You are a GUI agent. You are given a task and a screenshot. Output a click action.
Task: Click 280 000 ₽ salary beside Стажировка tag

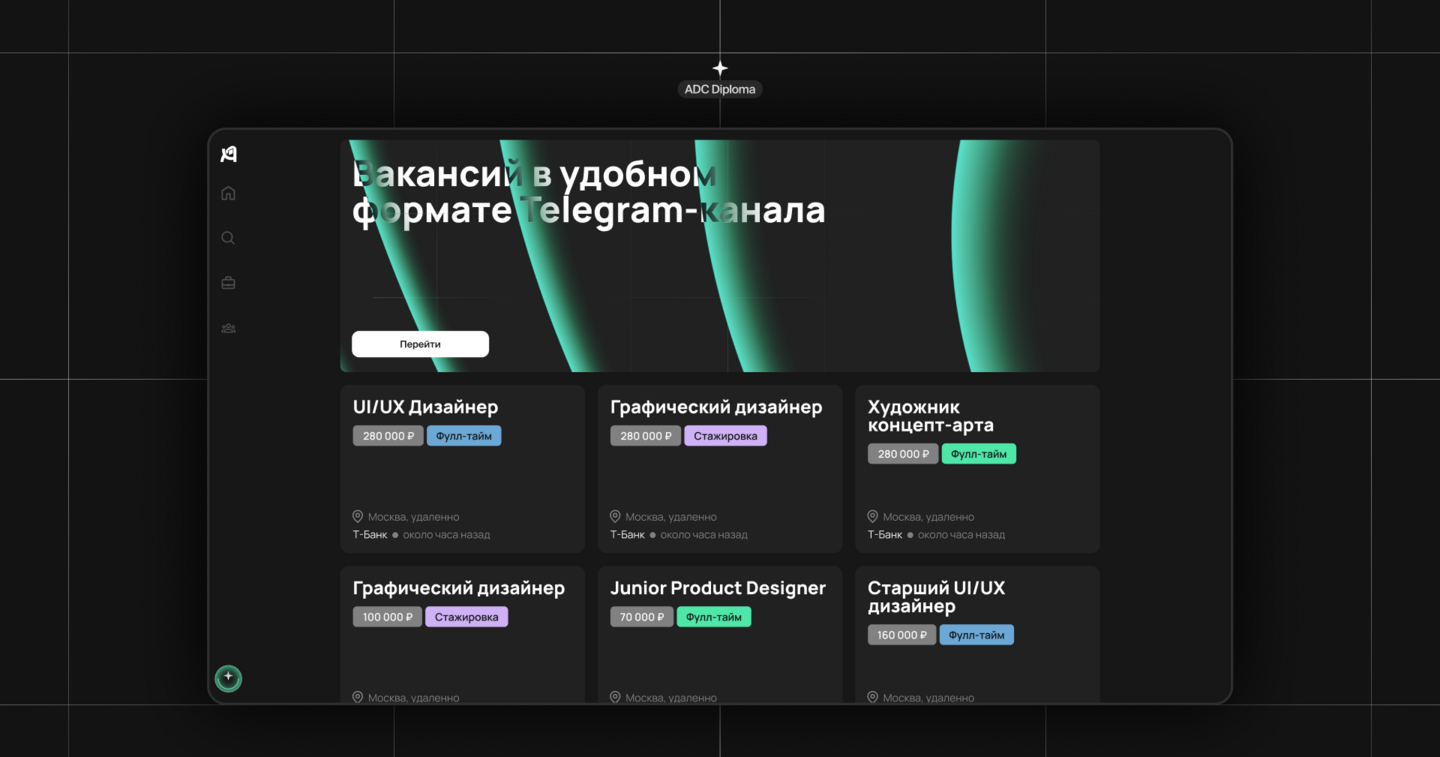pos(646,436)
